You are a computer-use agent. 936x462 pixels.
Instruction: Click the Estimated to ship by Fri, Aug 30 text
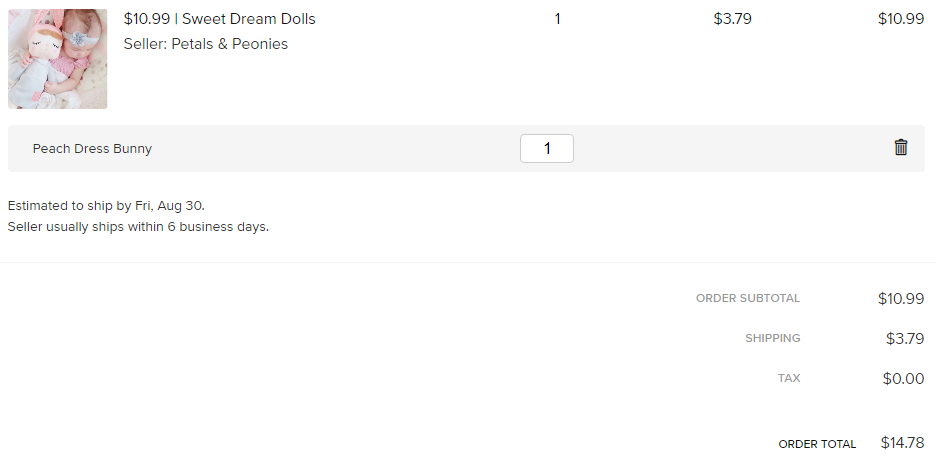point(106,206)
